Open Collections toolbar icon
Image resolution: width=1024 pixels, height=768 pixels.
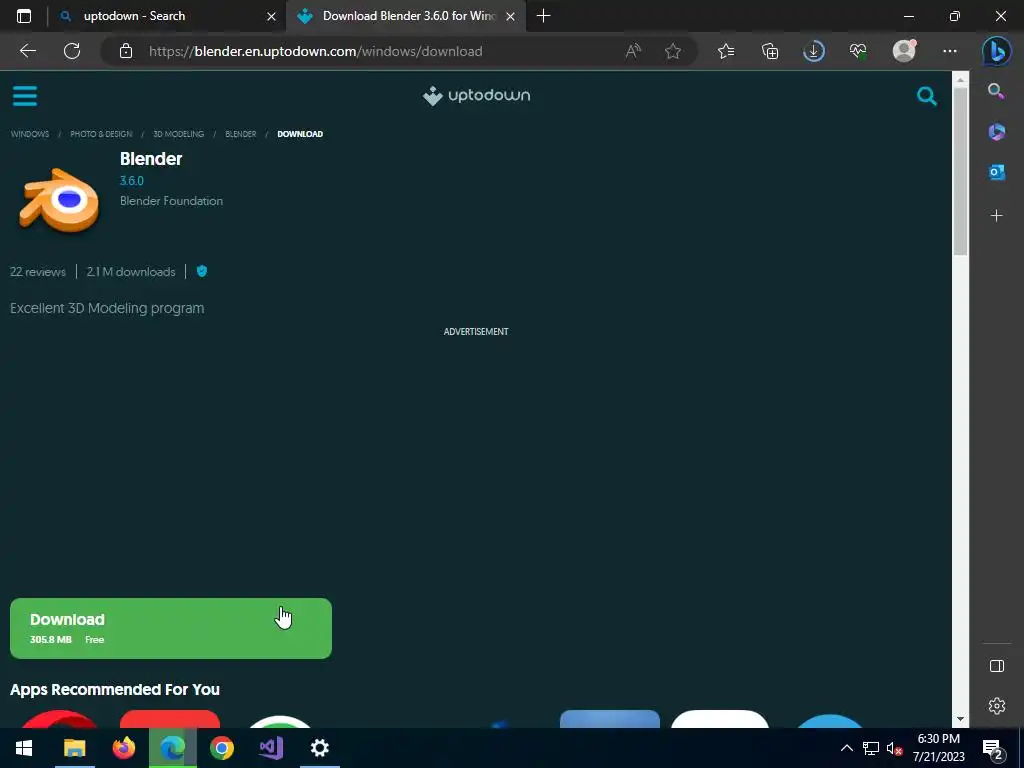[x=770, y=51]
